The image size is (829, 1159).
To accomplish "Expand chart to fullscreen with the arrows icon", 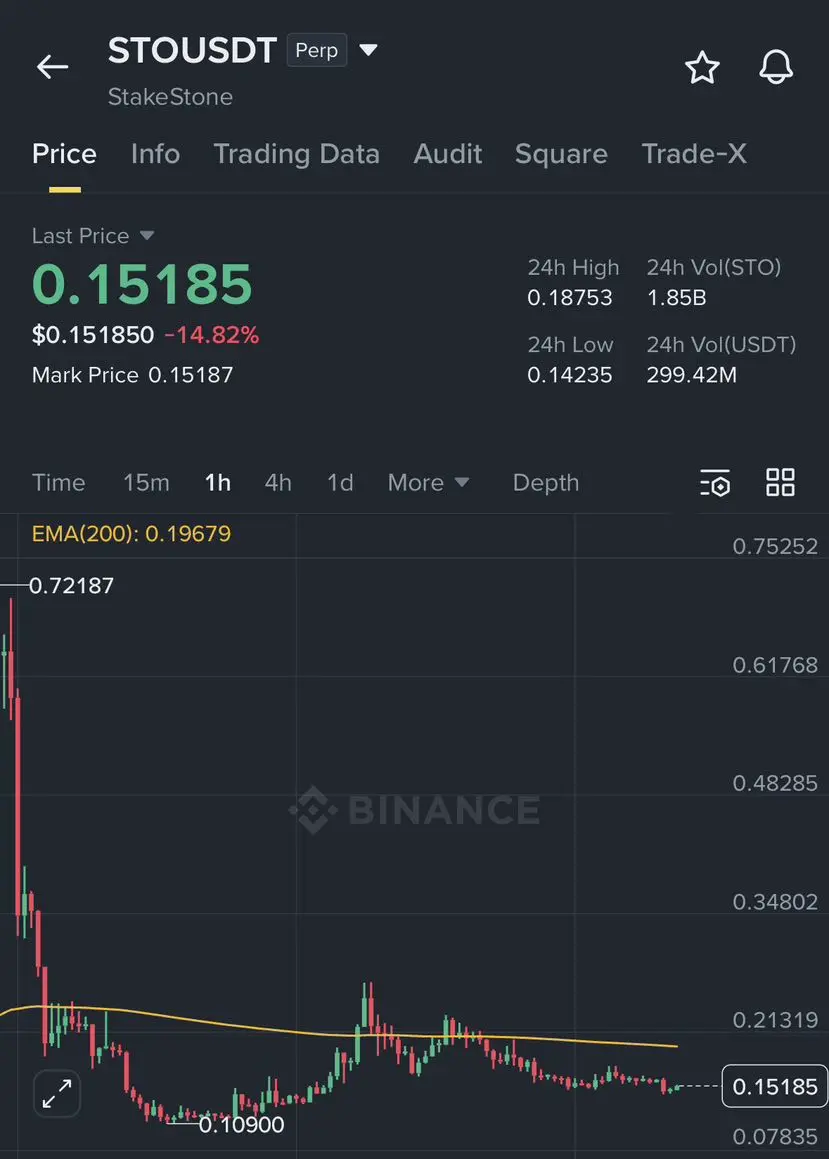I will click(57, 1093).
